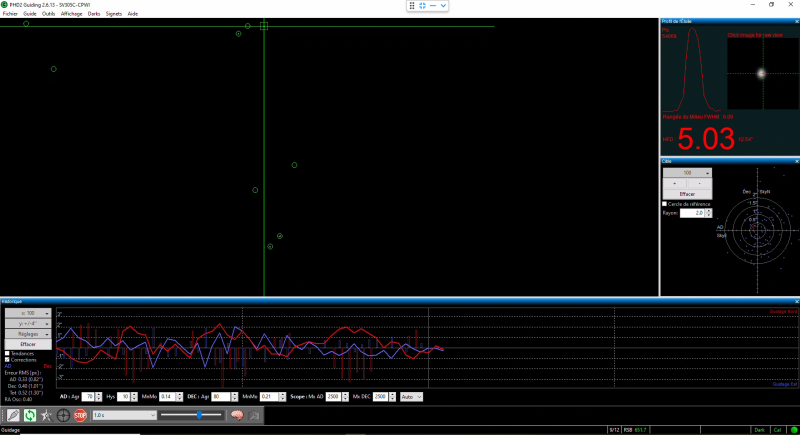
Task: Click the green status indicator in status bar
Action: (x=794, y=430)
